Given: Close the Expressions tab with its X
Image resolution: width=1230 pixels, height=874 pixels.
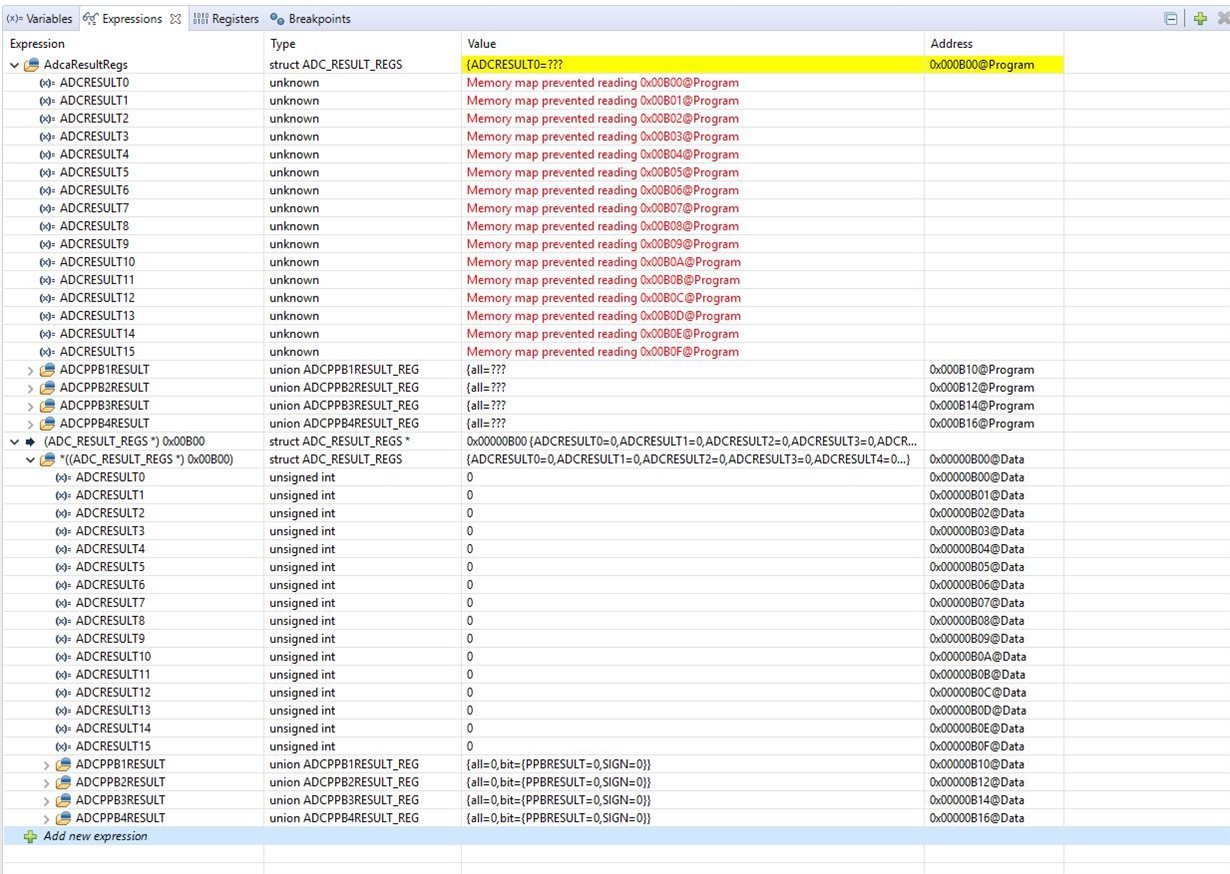Looking at the screenshot, I should click(175, 19).
